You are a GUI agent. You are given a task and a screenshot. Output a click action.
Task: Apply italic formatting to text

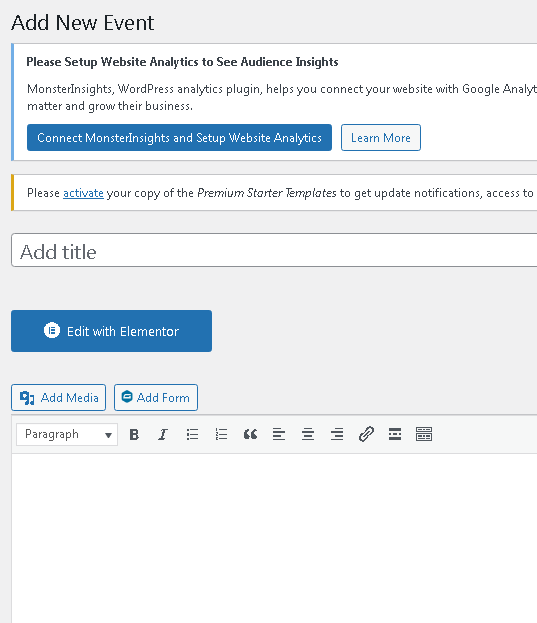163,434
